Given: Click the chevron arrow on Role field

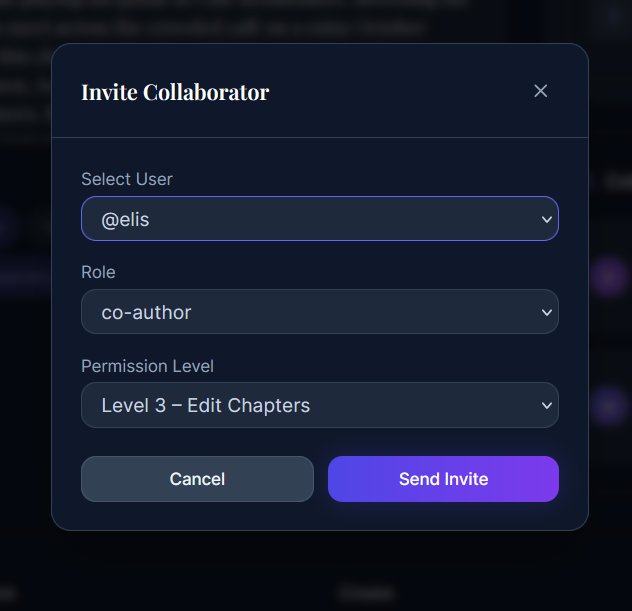Looking at the screenshot, I should point(546,312).
